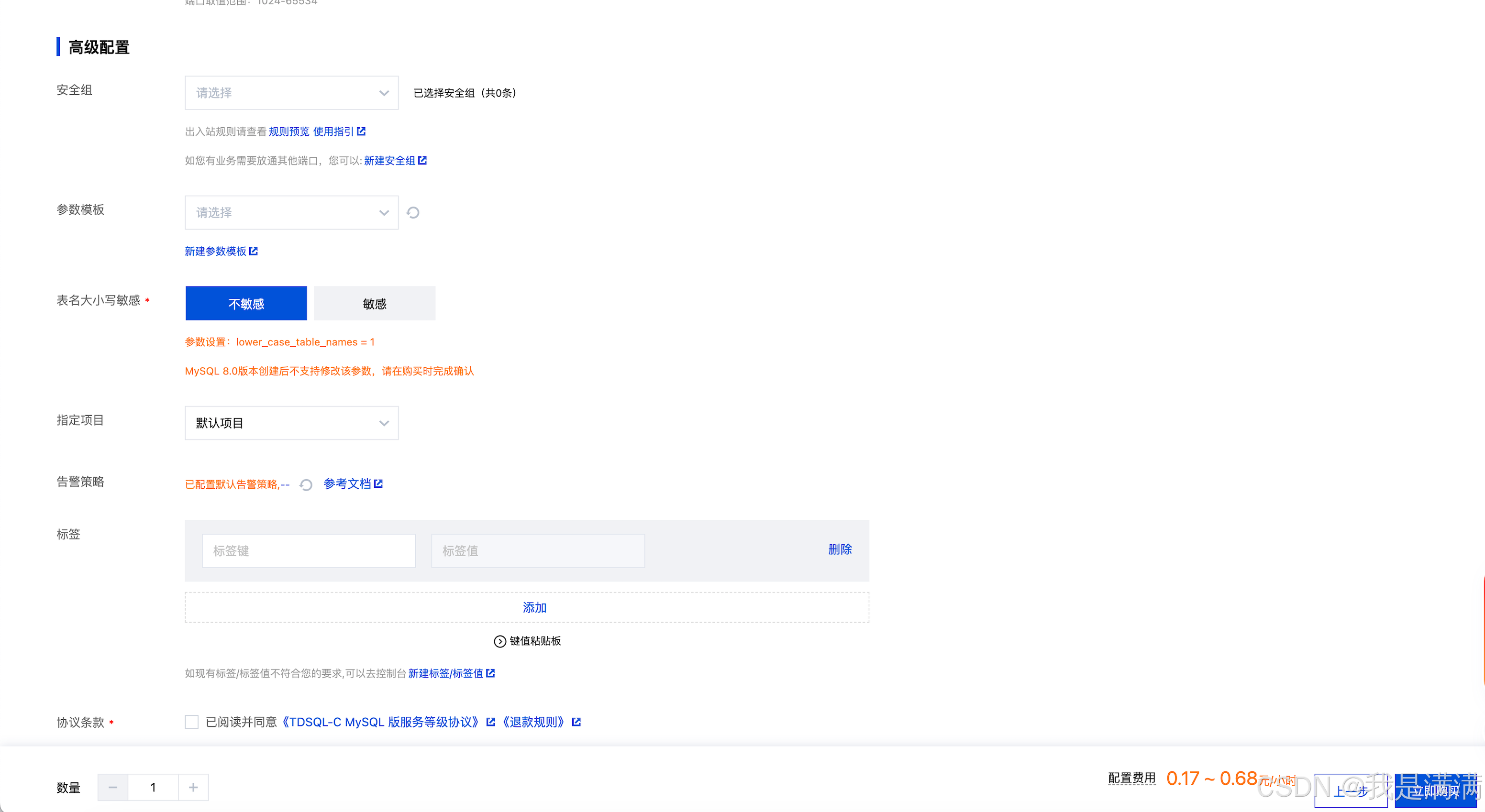The height and width of the screenshot is (812, 1485).
Task: Click refresh icon beside 告警策略 text
Action: [306, 484]
